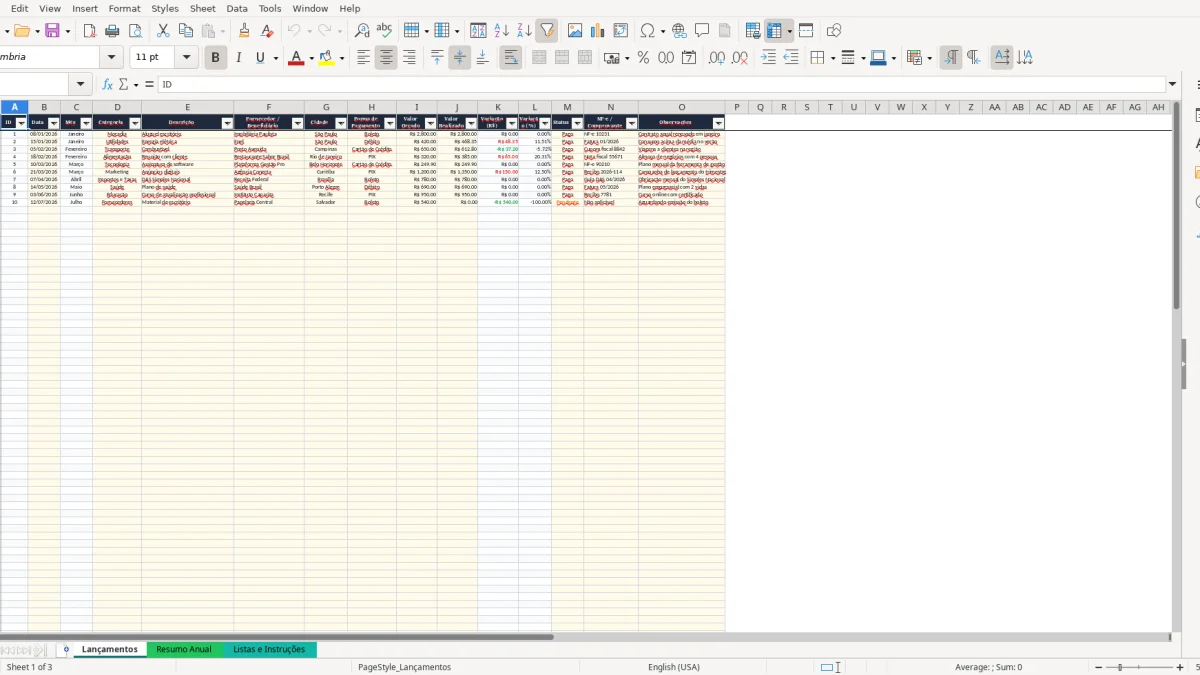1200x675 pixels.
Task: Sort ascending A to Z
Action: 501,31
